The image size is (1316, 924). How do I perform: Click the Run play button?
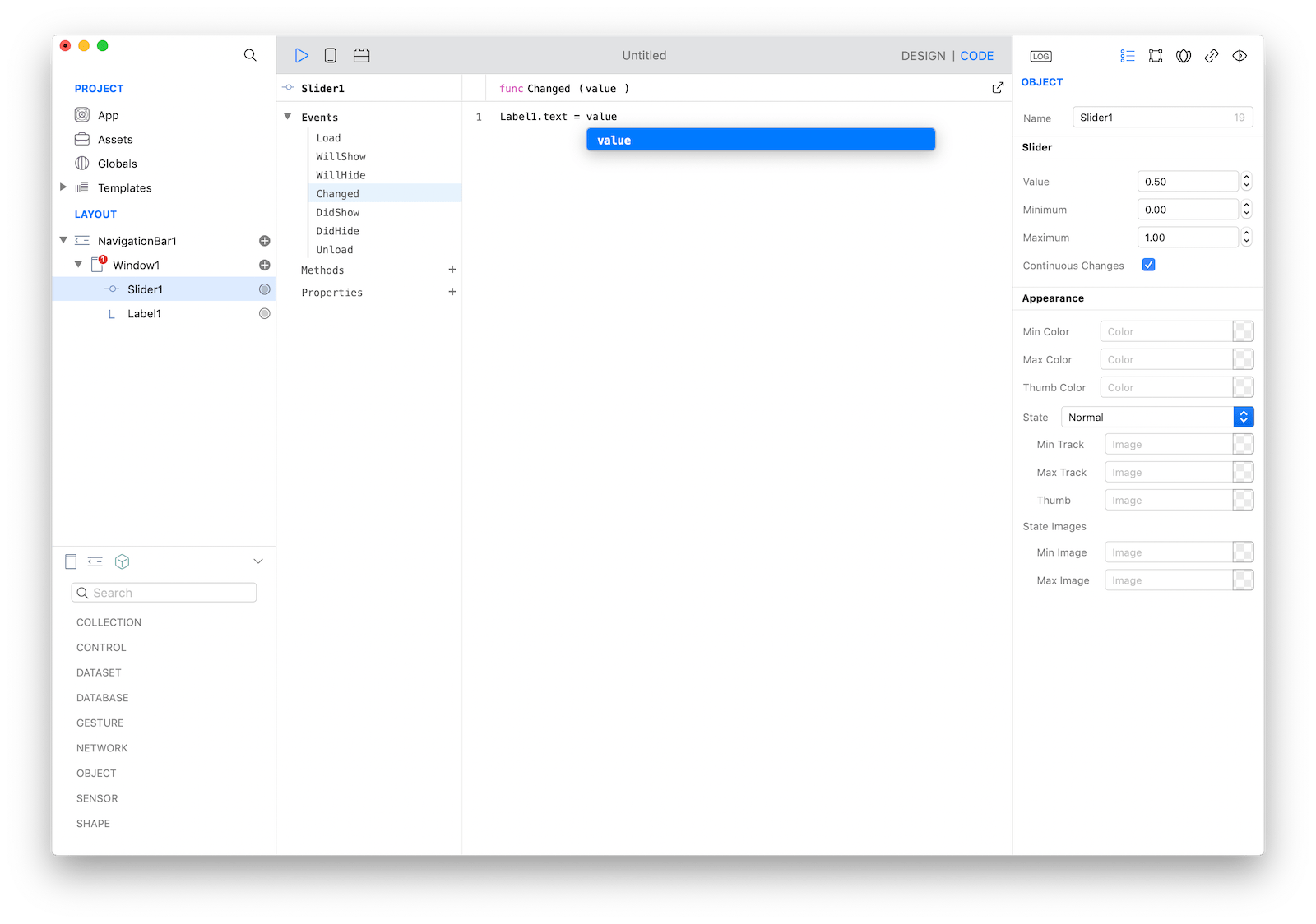tap(302, 56)
